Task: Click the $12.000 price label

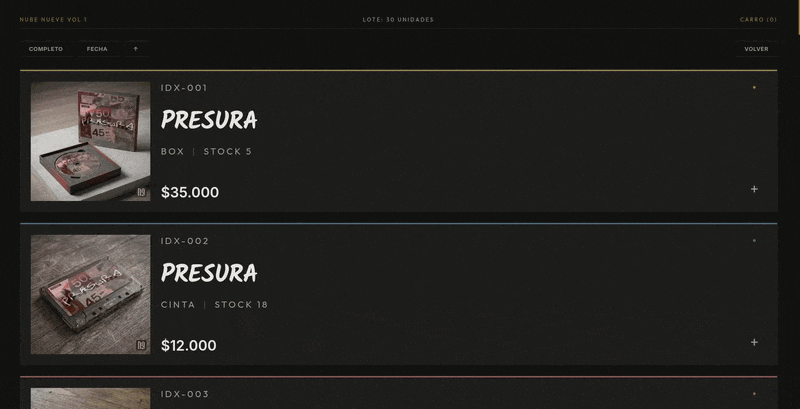Action: pyautogui.click(x=189, y=345)
